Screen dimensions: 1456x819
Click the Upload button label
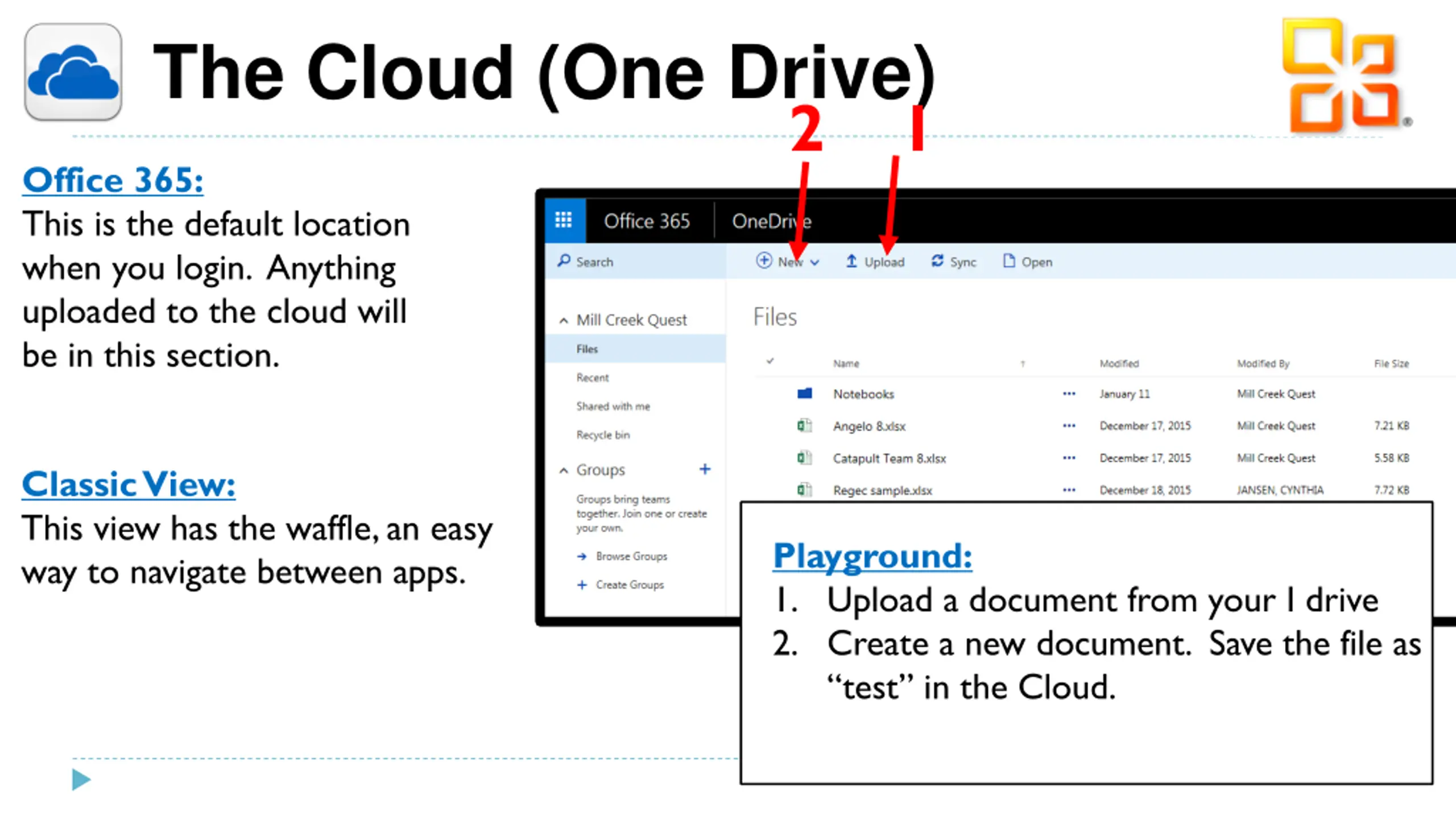(884, 262)
